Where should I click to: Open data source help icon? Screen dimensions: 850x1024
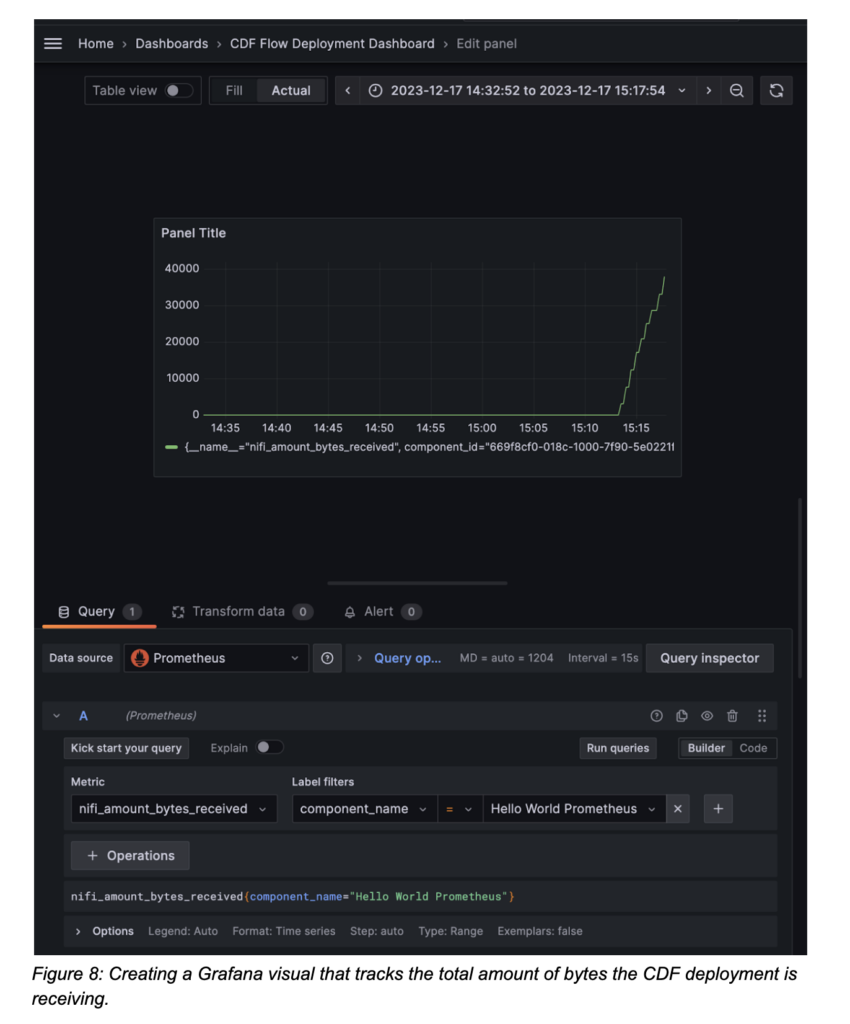(x=327, y=658)
